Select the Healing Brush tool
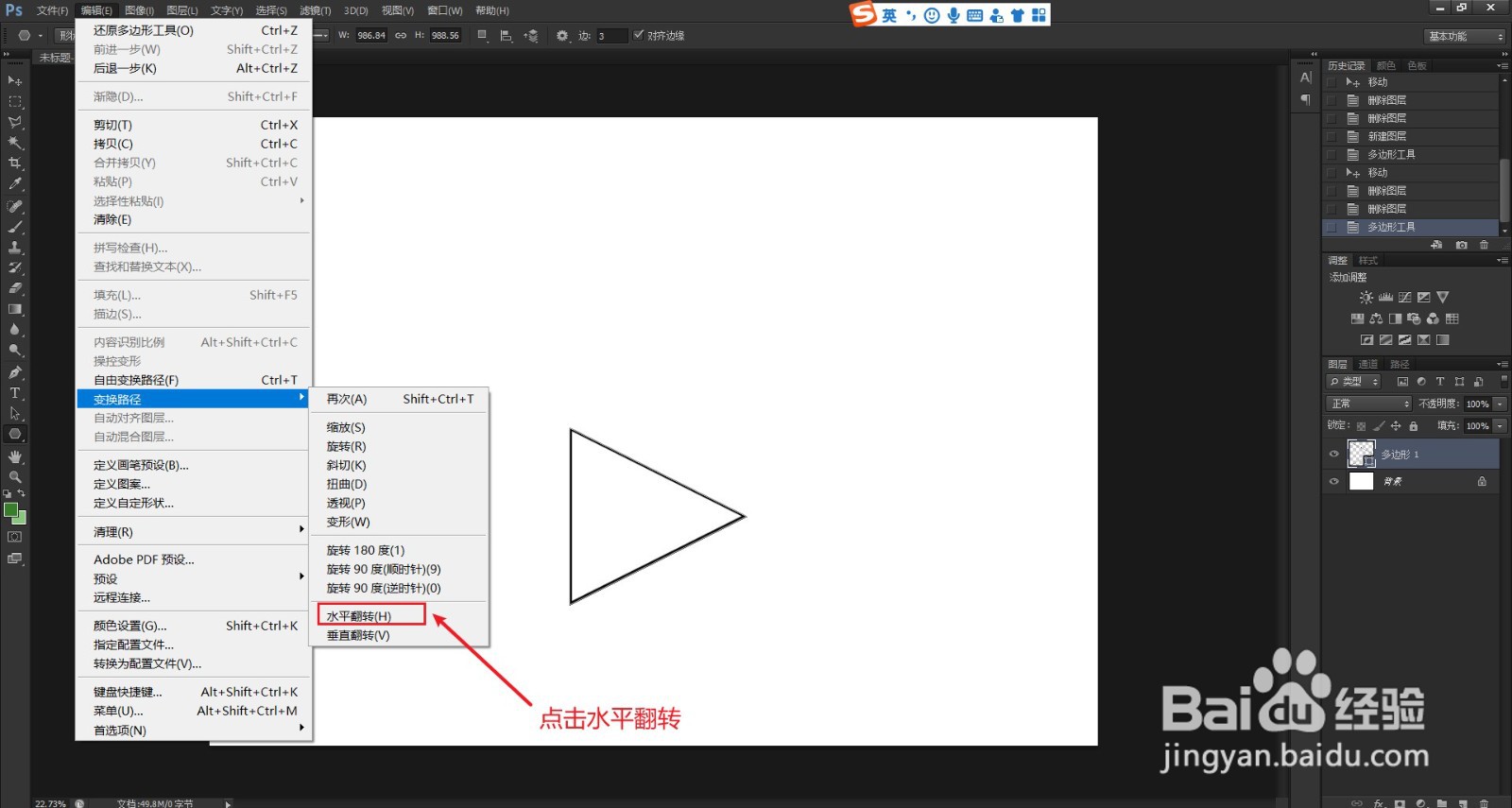 click(15, 206)
